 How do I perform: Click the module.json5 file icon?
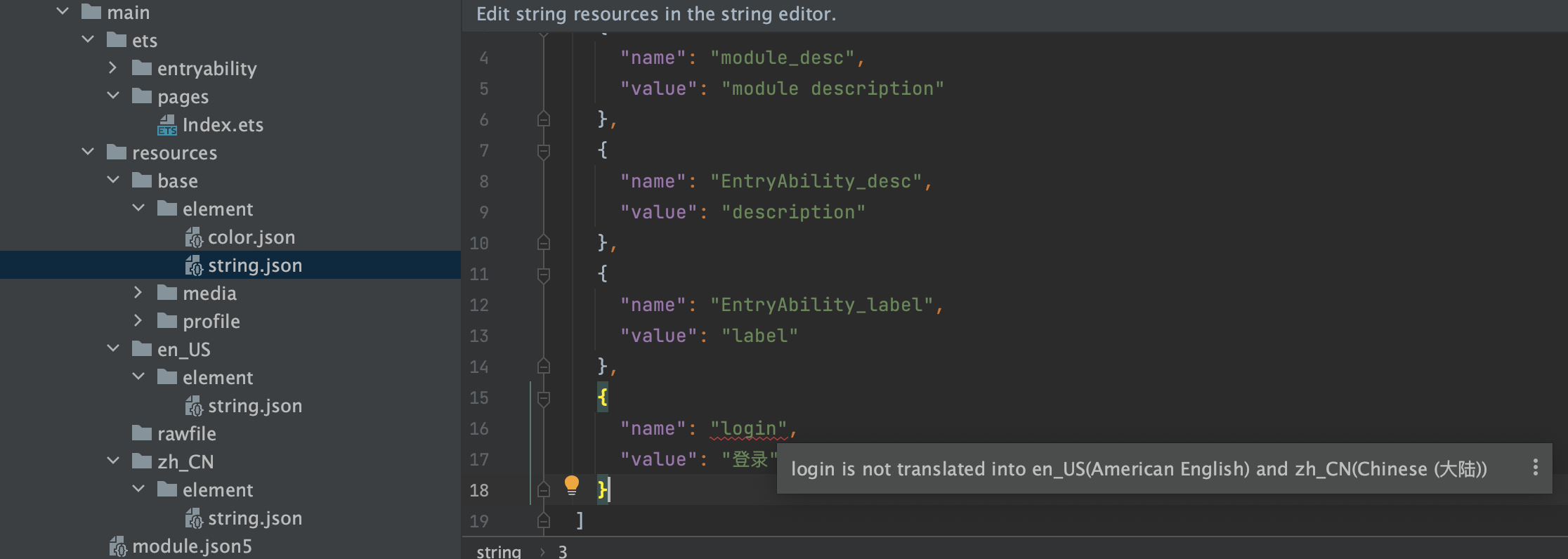pyautogui.click(x=118, y=546)
